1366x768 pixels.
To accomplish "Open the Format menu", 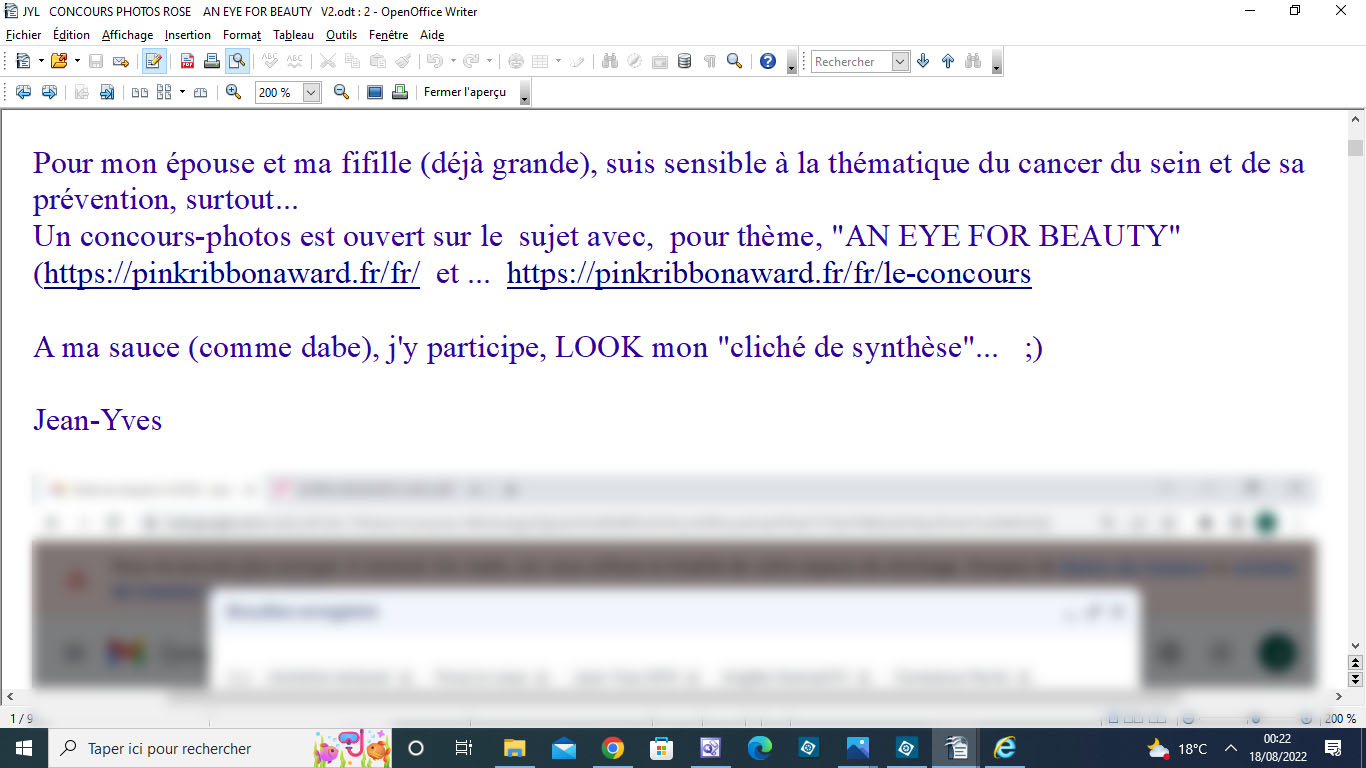I will coord(242,35).
